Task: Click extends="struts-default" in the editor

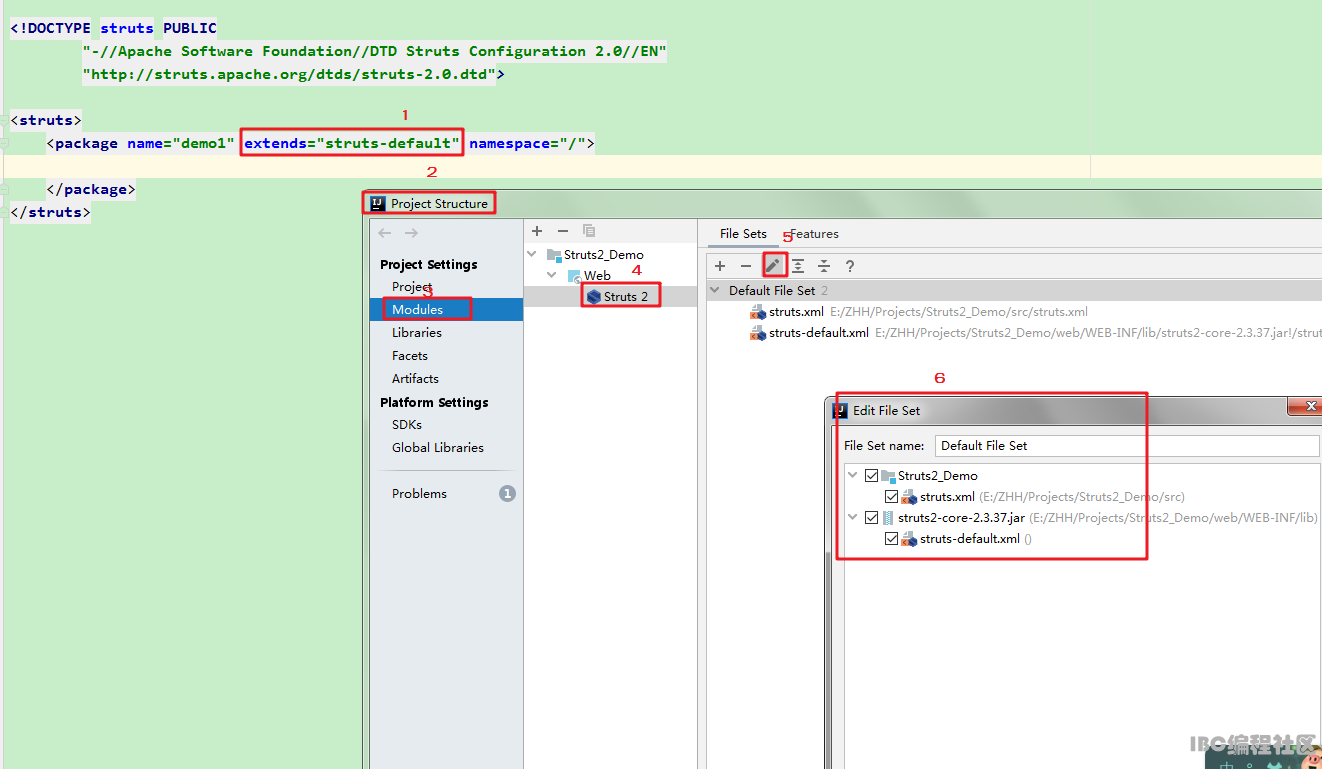Action: point(352,143)
